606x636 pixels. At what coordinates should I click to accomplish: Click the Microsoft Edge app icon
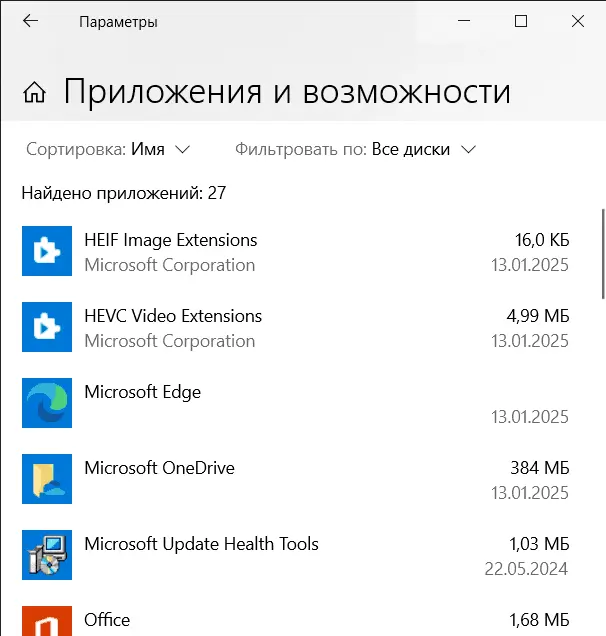pos(47,403)
